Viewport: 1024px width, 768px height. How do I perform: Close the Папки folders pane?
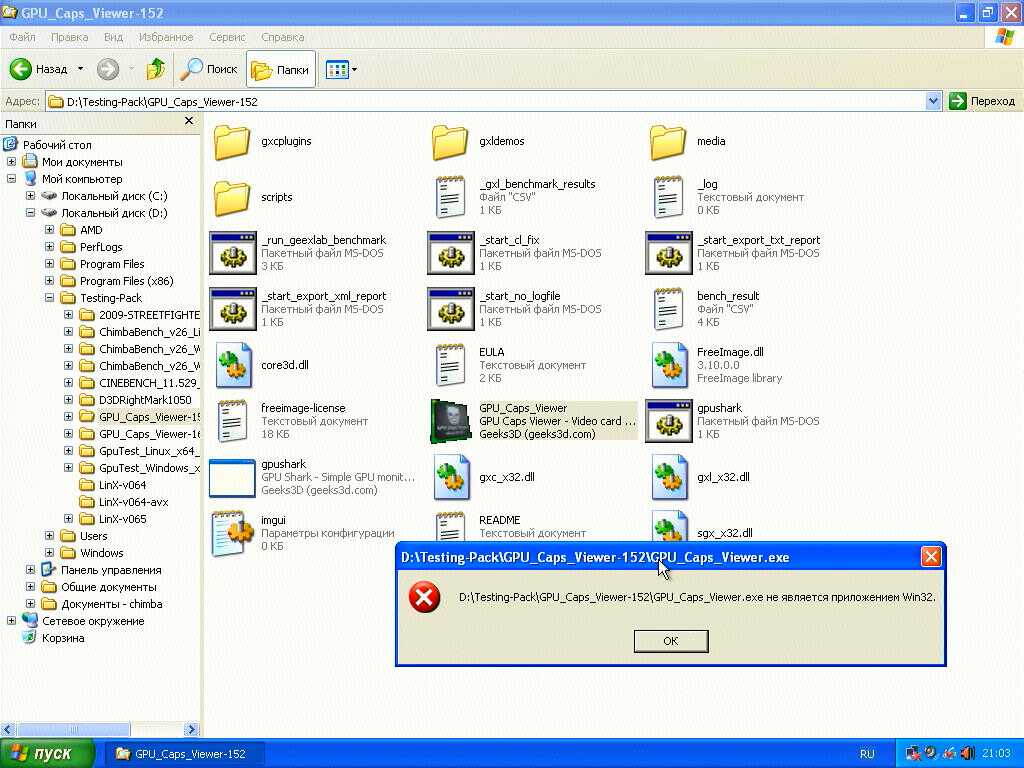[x=189, y=121]
